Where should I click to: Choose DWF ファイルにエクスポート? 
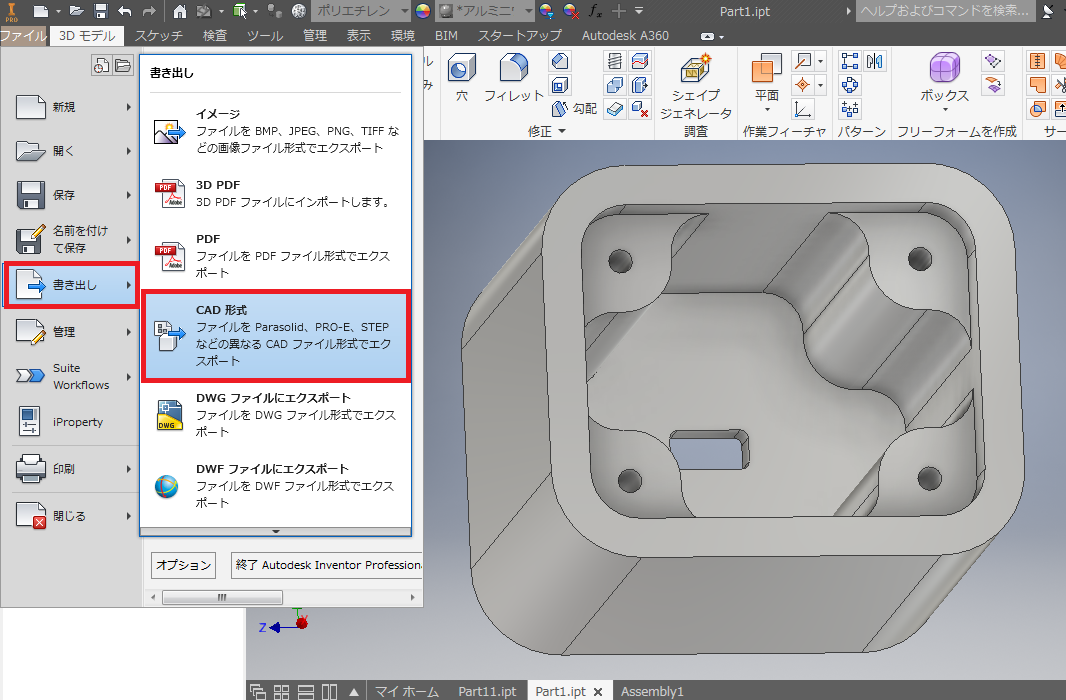click(x=276, y=485)
